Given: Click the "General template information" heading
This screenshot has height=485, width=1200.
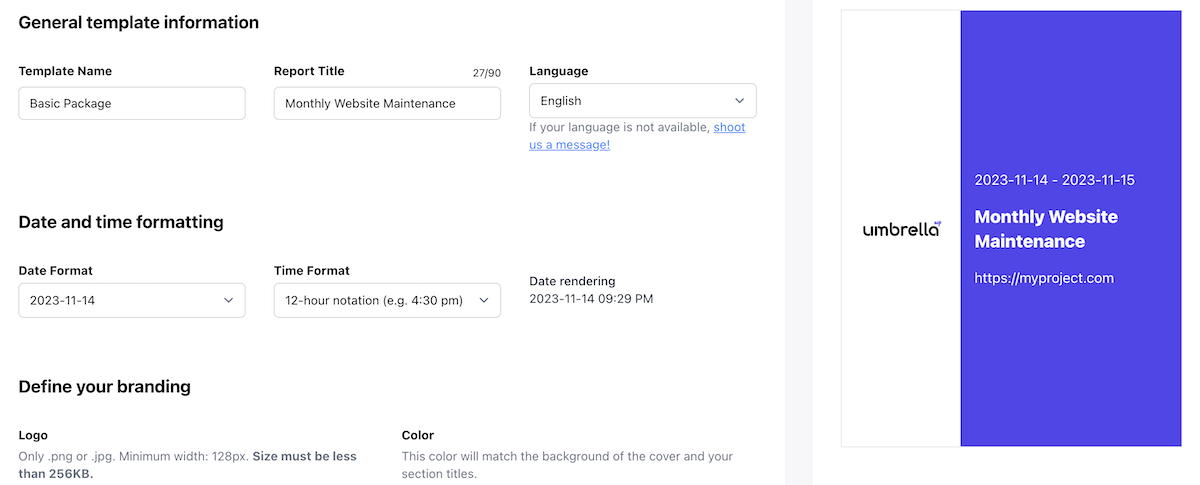Looking at the screenshot, I should 139,22.
